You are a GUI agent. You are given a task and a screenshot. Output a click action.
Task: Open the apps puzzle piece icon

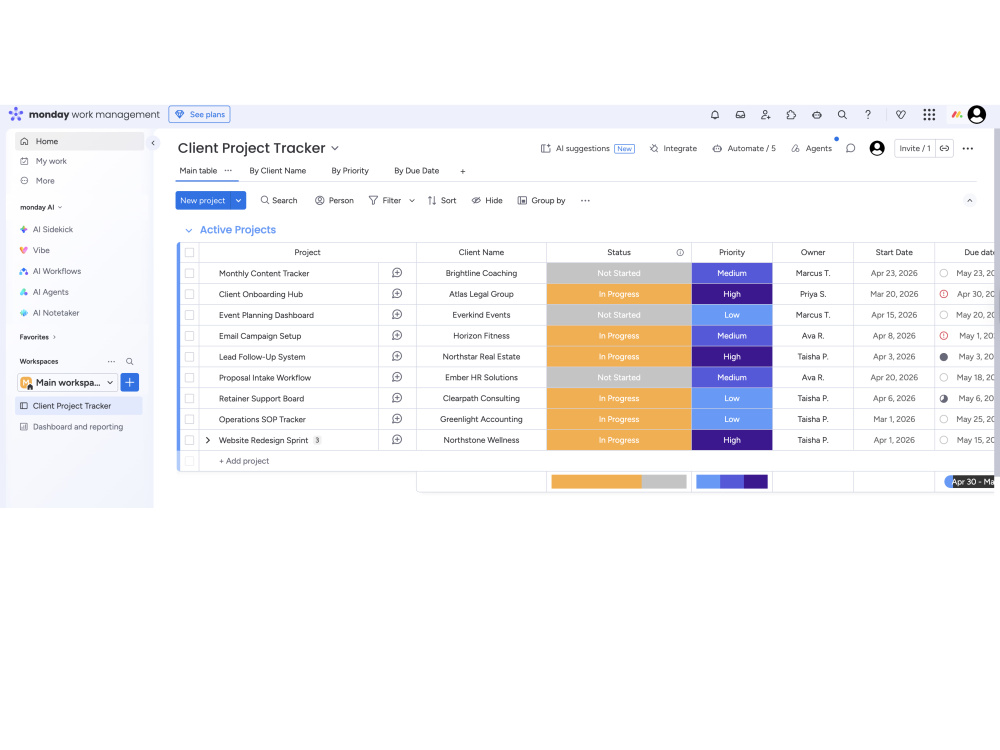[x=791, y=115]
